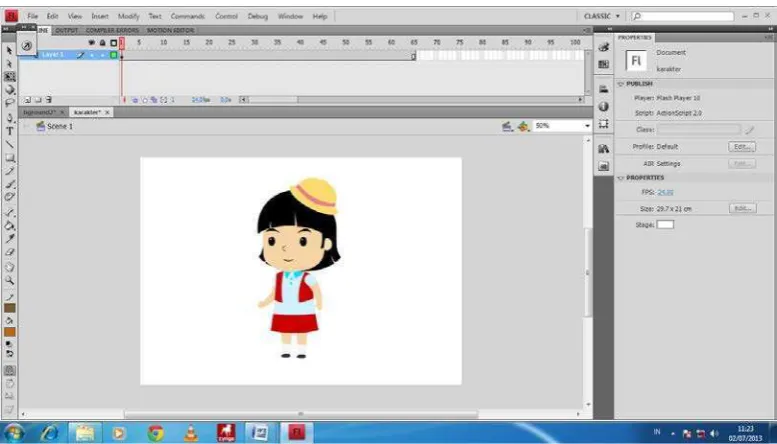
Task: Click the New Layer icon in timeline
Action: [x=27, y=100]
